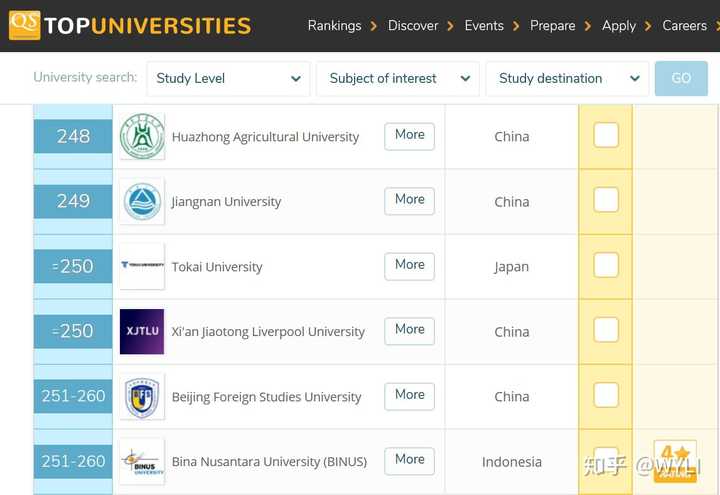Open Jiangnan University logo thumbnail
Image resolution: width=720 pixels, height=495 pixels.
(142, 202)
